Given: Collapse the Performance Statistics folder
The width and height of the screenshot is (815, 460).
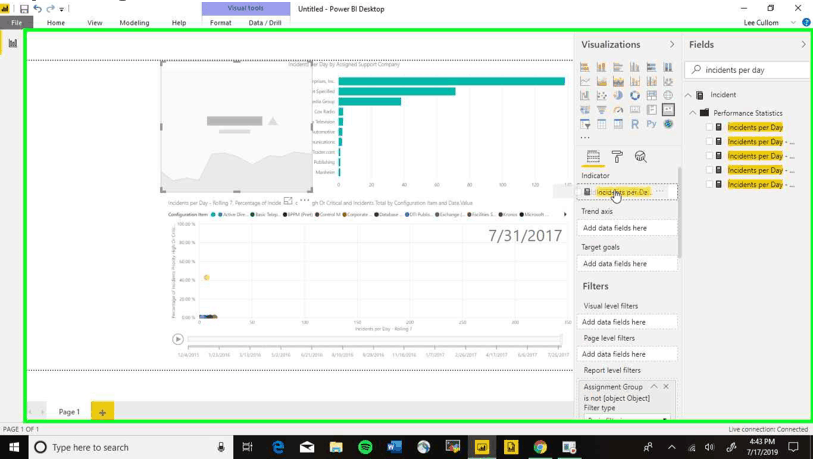Looking at the screenshot, I should pos(693,113).
